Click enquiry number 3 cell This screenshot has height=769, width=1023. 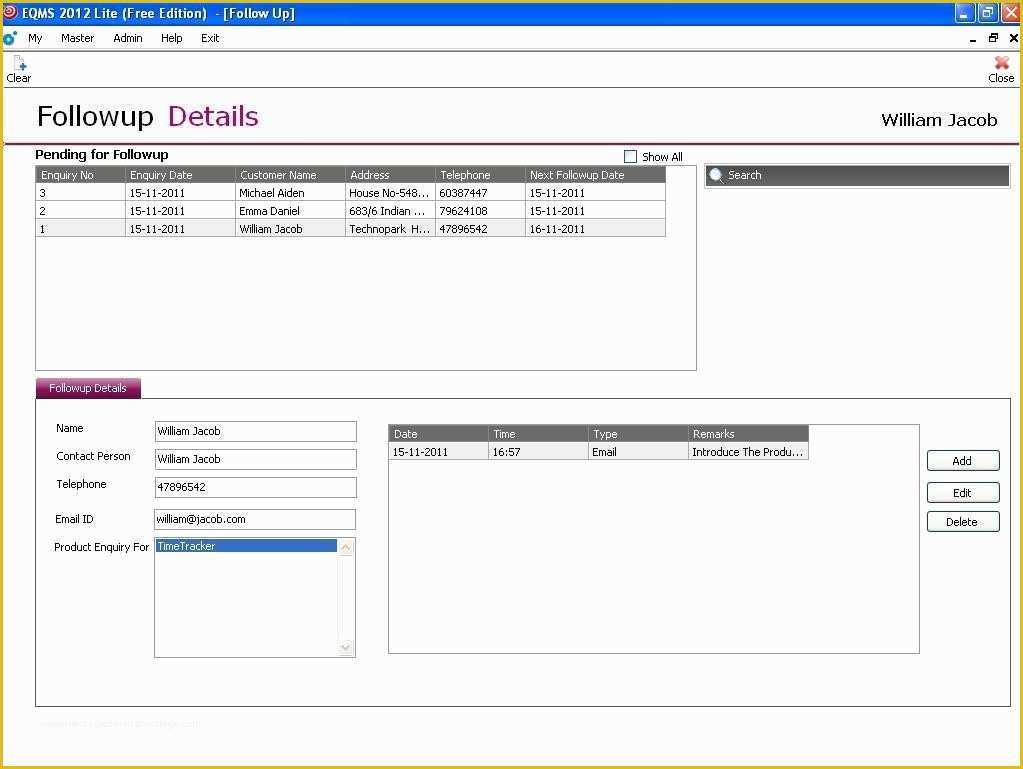coord(80,193)
